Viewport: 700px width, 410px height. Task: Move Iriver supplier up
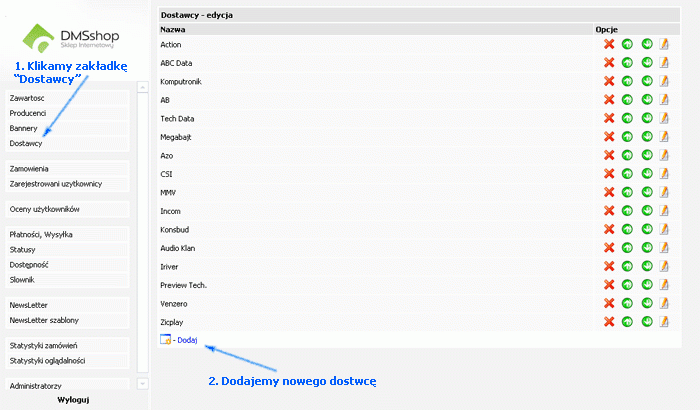click(627, 267)
